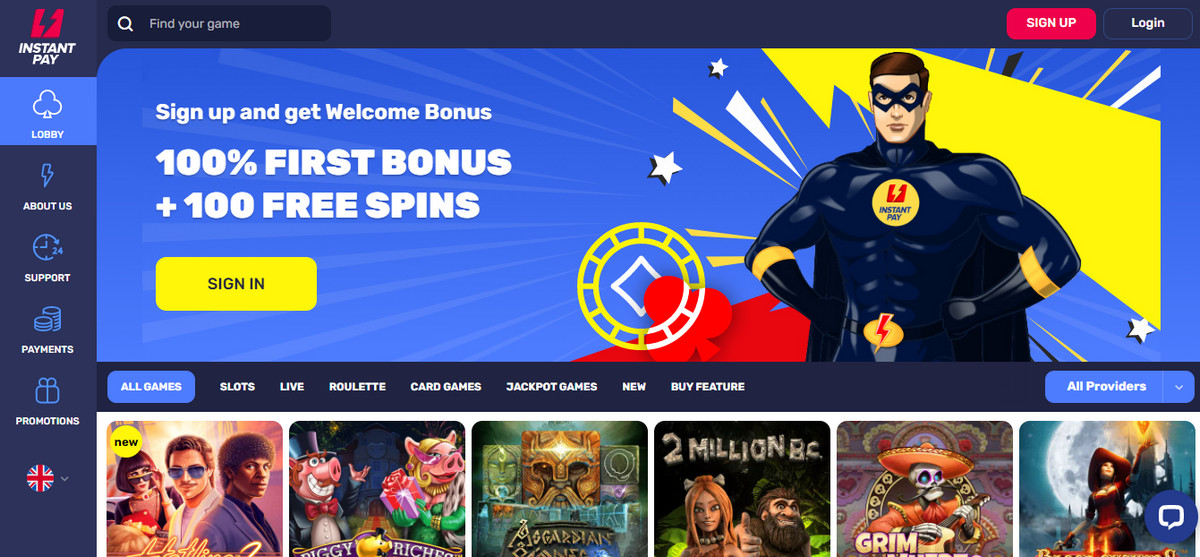Switch to the SLOTS tab
Screen dimensions: 1200x557
[237, 387]
